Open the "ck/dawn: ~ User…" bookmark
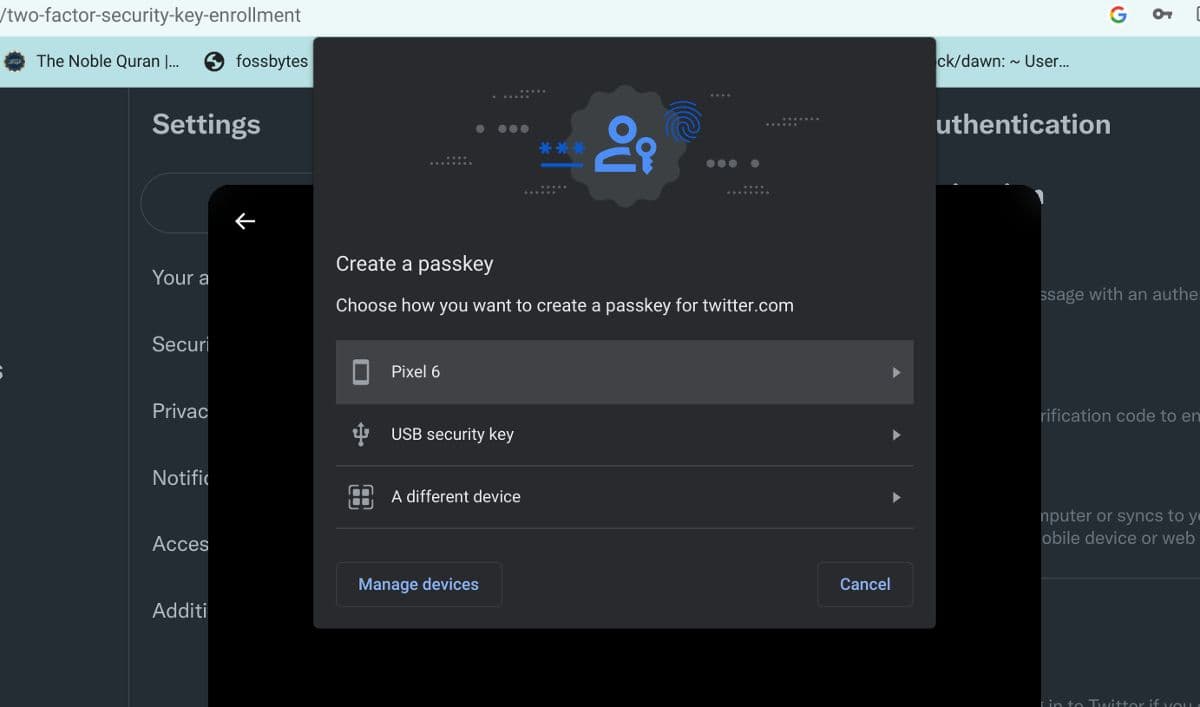This screenshot has height=707, width=1200. pos(1002,61)
